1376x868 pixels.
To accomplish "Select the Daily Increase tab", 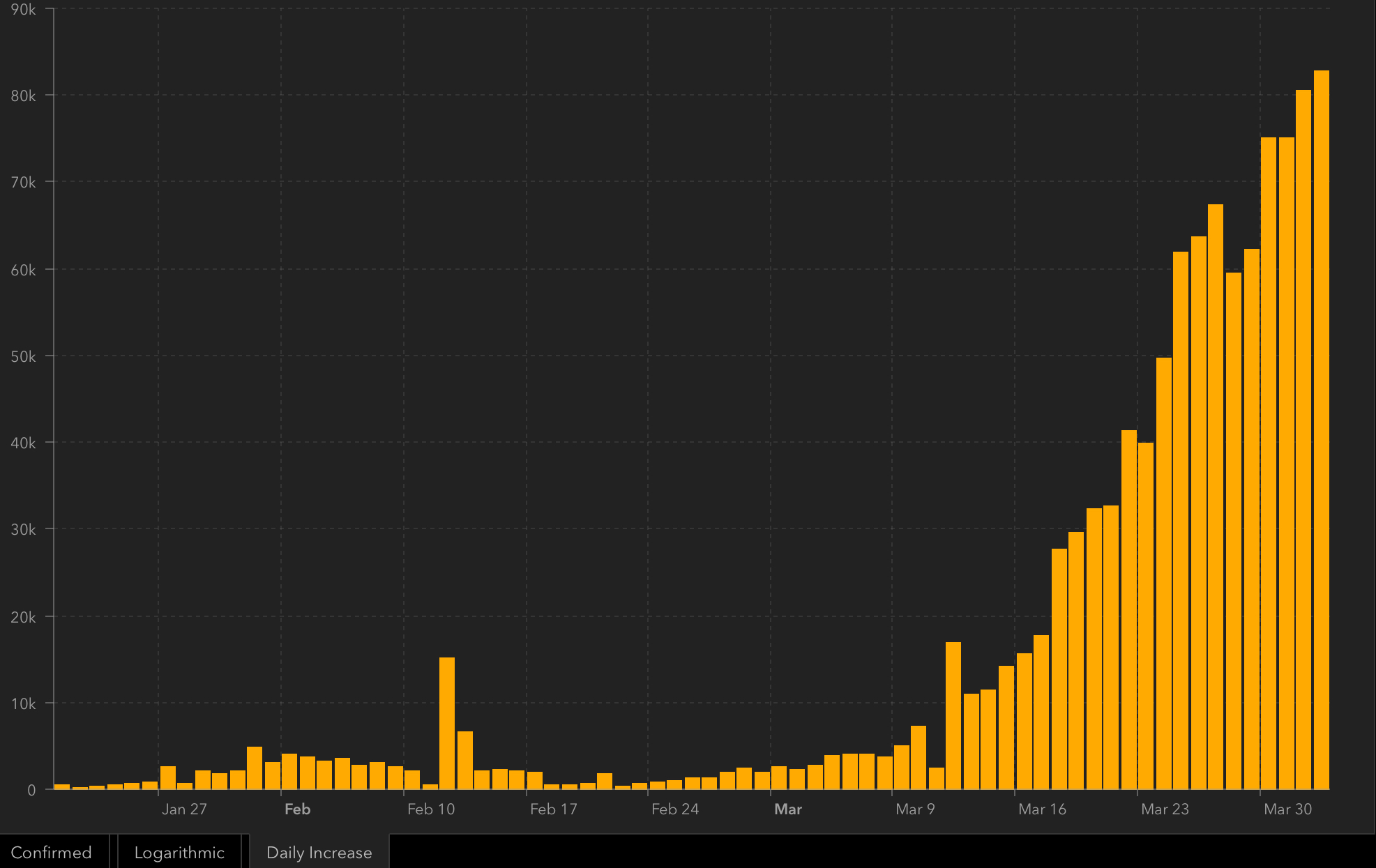I will (319, 852).
